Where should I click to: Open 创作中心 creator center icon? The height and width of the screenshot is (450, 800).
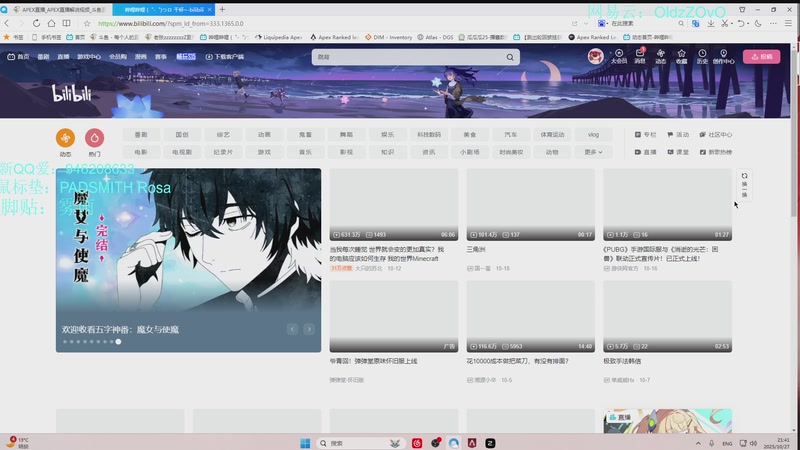(x=723, y=56)
